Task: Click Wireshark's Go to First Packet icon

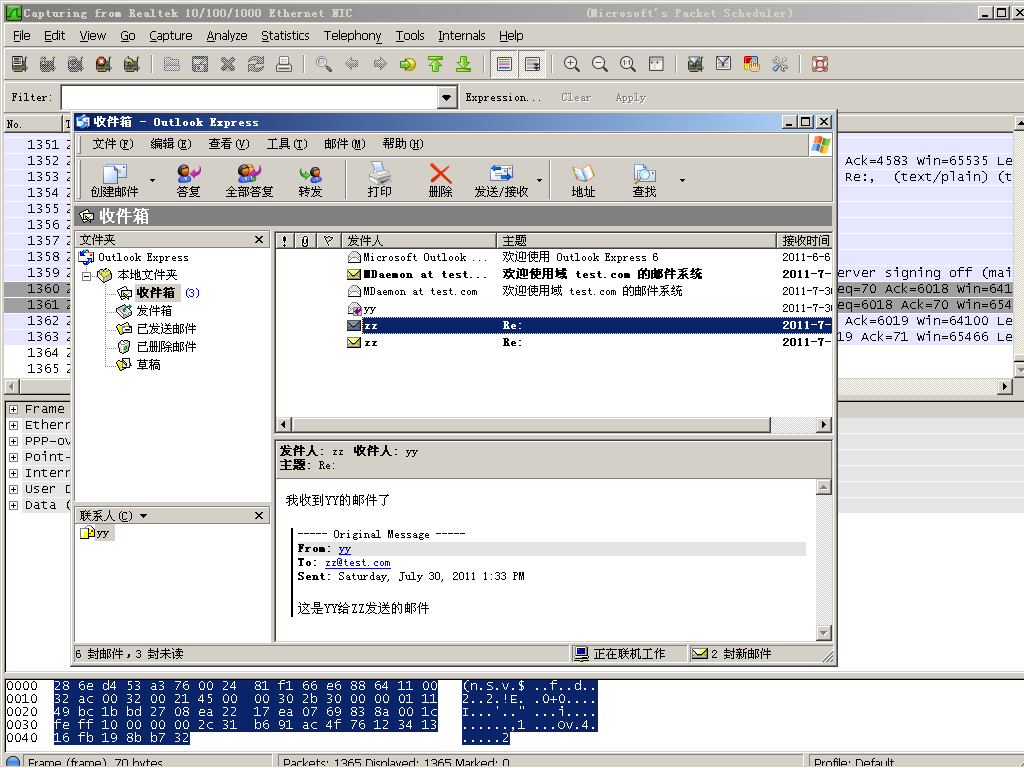Action: [x=436, y=64]
